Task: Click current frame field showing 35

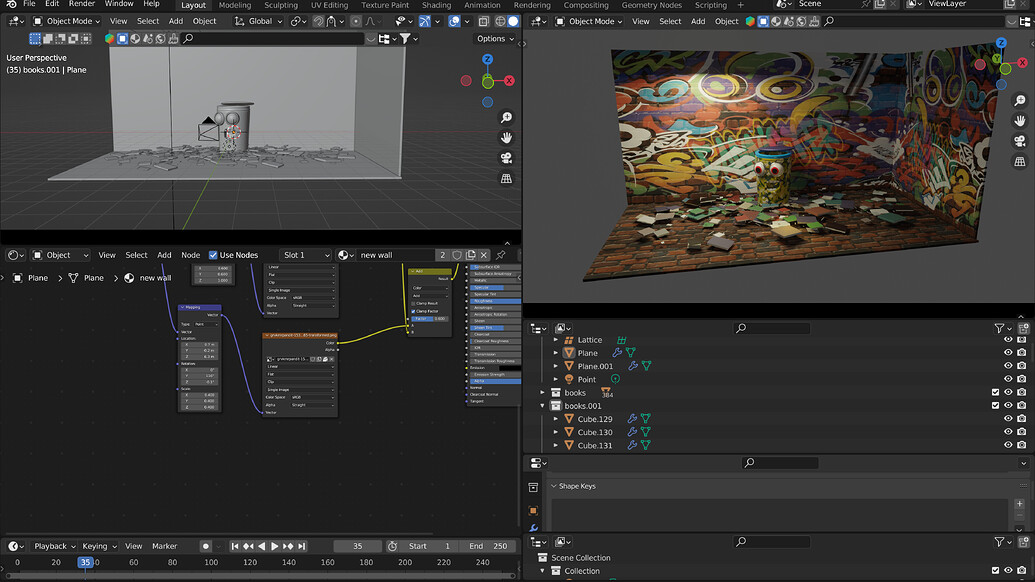Action: click(x=357, y=546)
